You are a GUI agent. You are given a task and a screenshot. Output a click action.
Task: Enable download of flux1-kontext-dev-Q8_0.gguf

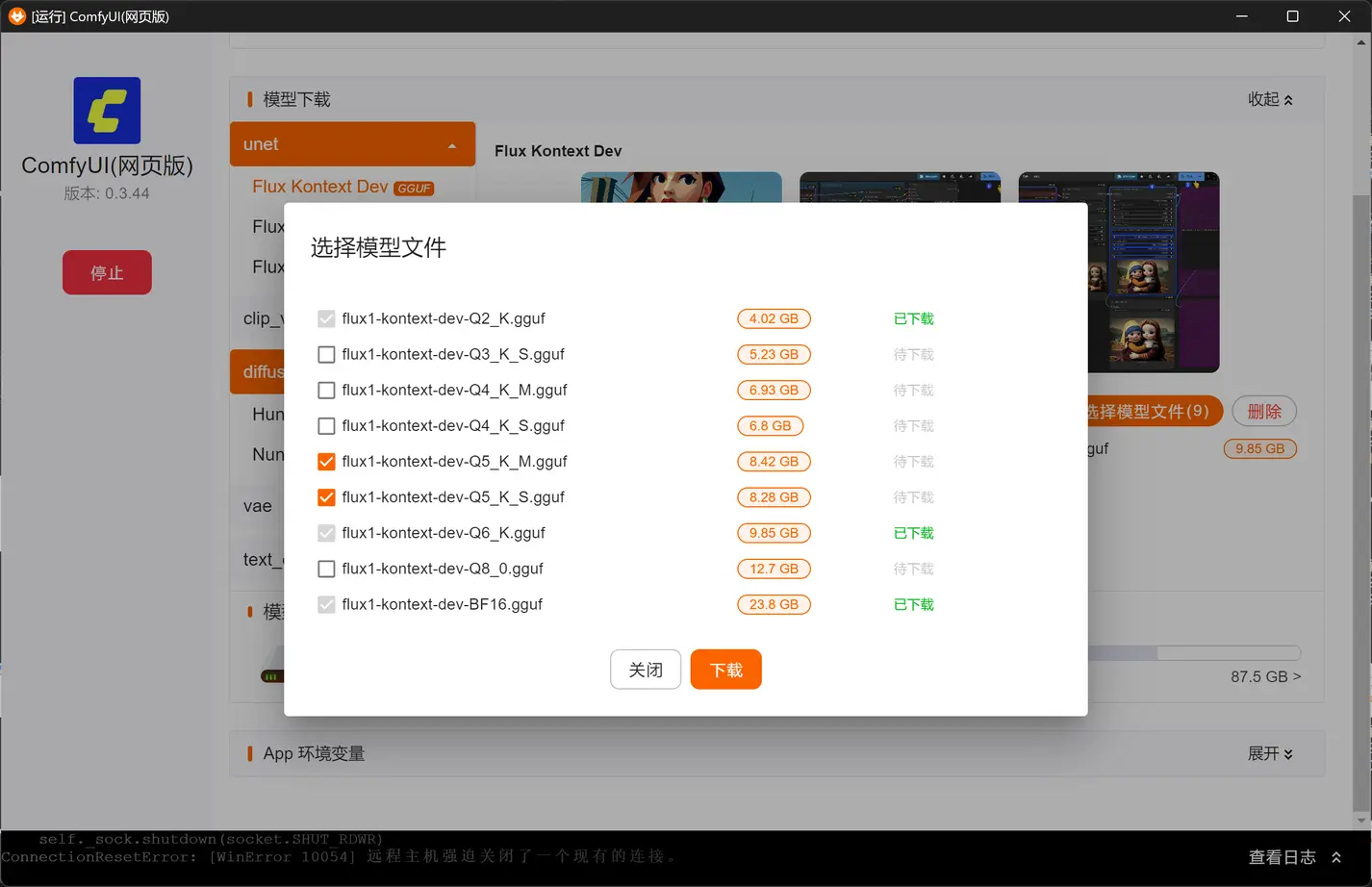point(326,569)
